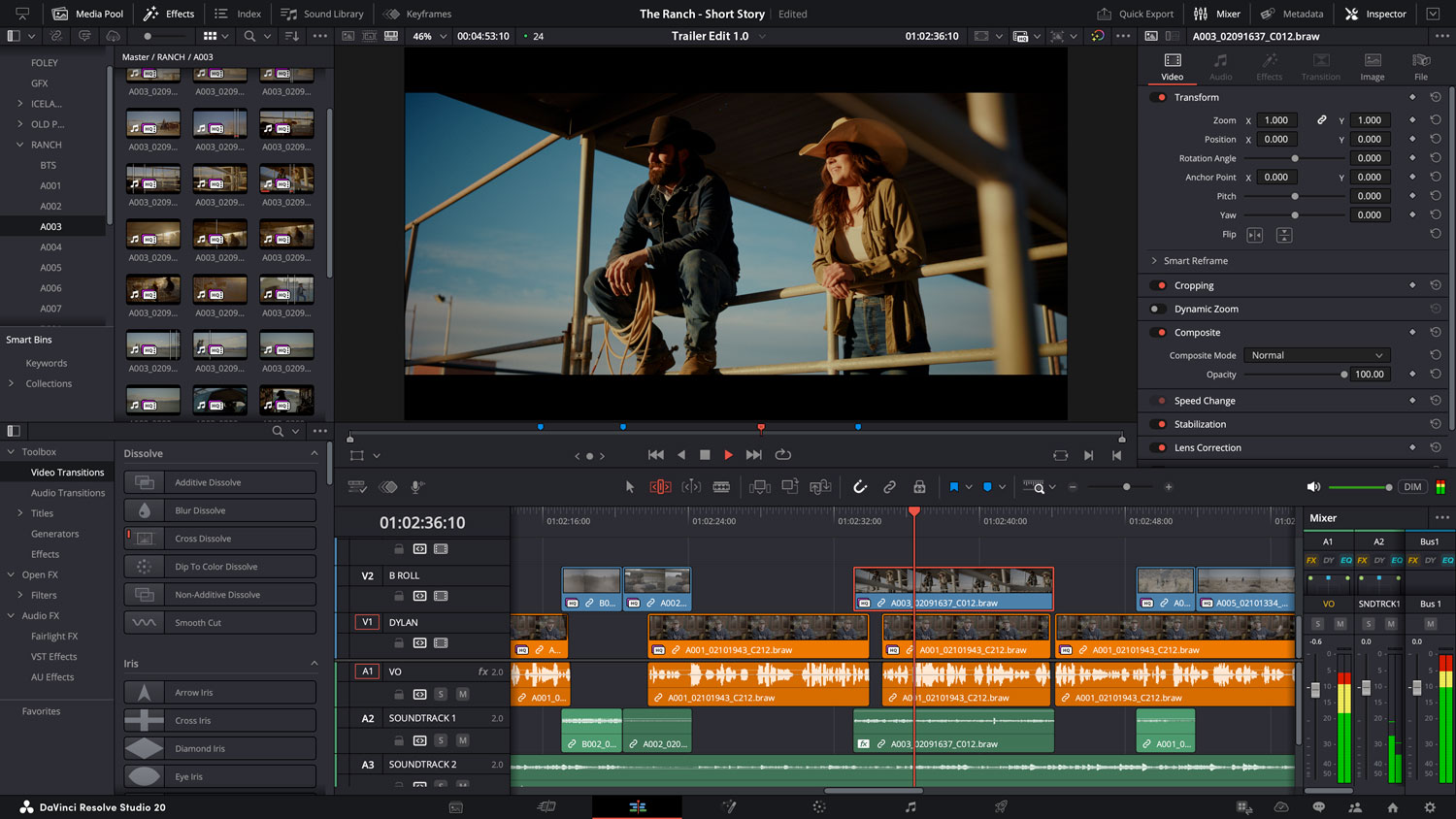The image size is (1456, 819).
Task: Select the Cross Dissolve transition
Action: click(x=220, y=539)
